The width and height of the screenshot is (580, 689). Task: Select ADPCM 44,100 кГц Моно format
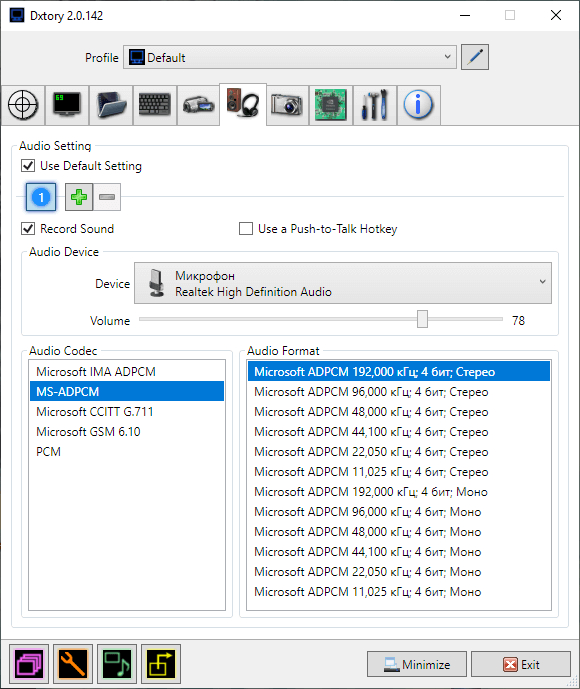coord(399,552)
